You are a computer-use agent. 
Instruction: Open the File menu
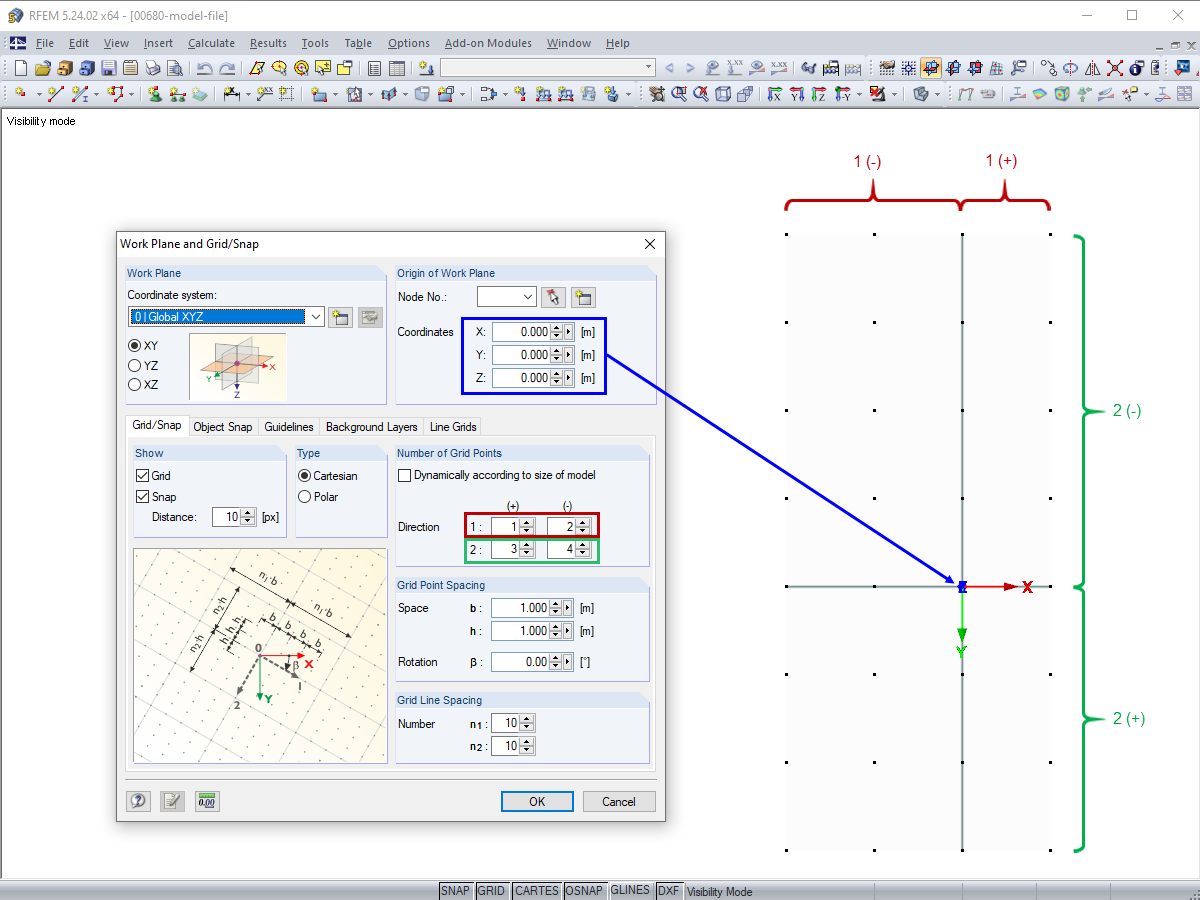[x=45, y=43]
